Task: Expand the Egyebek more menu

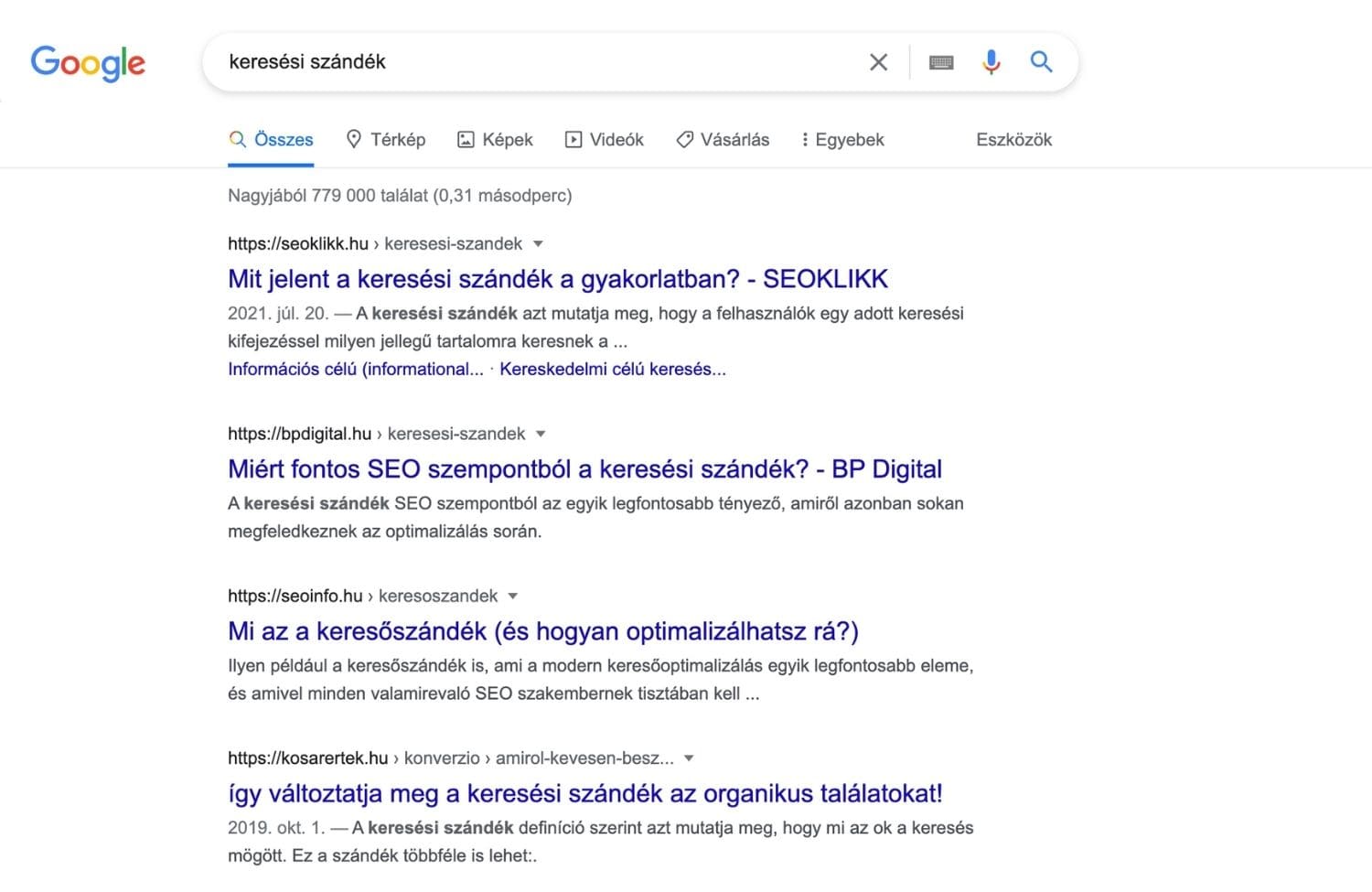Action: tap(842, 139)
